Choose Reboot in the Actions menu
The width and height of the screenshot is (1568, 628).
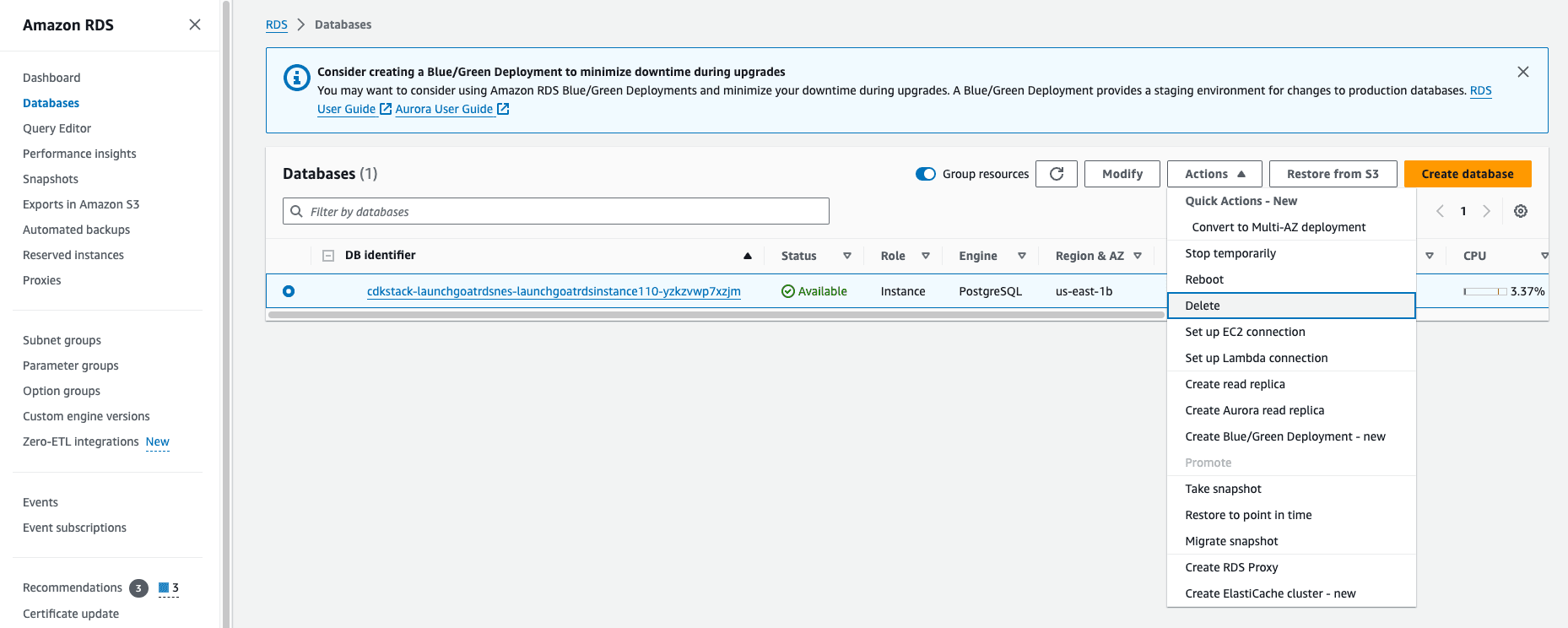(1291, 279)
